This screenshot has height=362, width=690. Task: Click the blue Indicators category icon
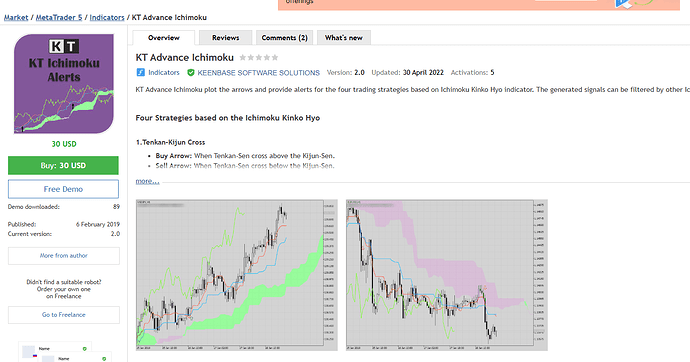tap(140, 73)
